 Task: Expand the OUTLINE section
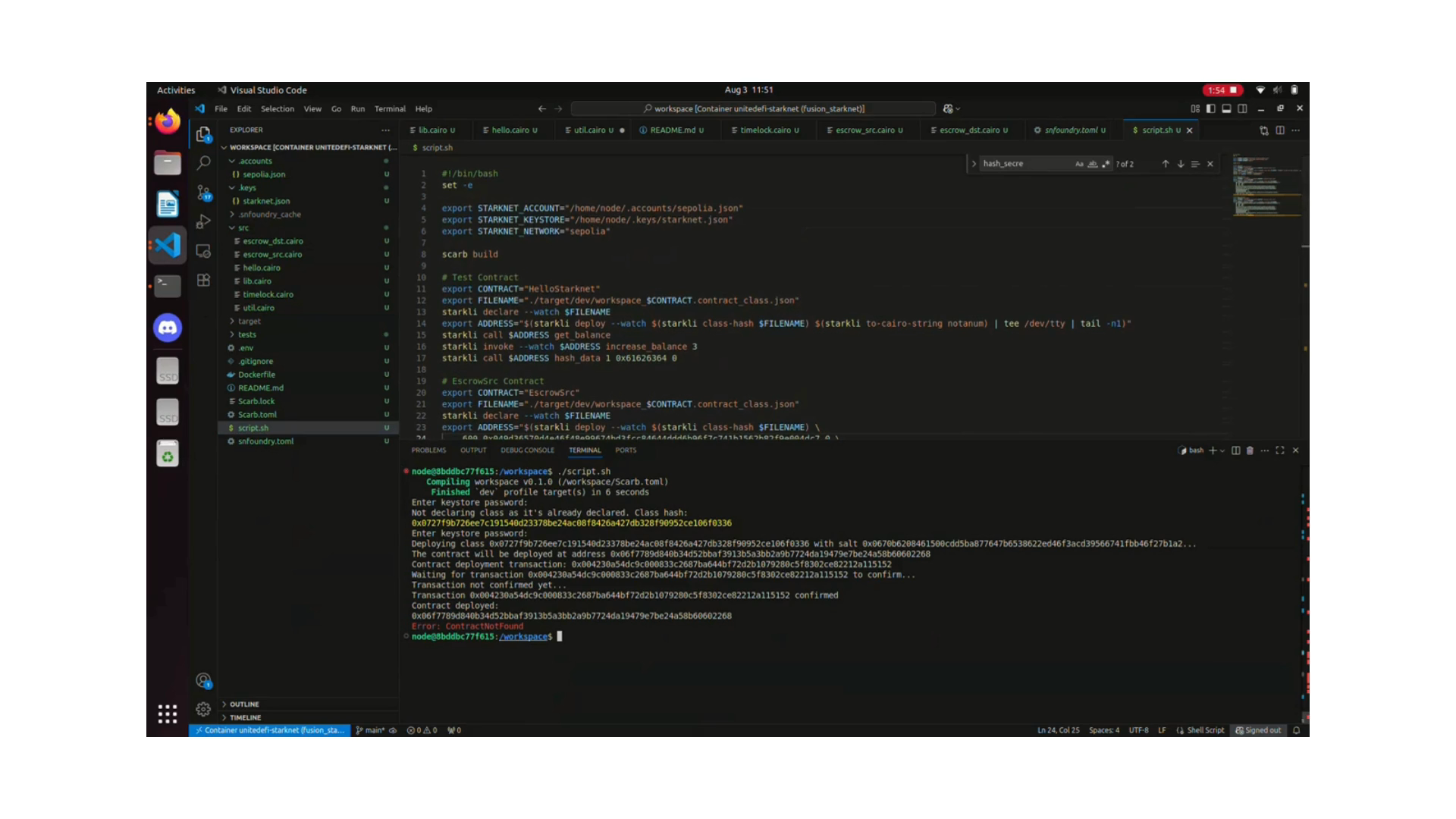244,704
